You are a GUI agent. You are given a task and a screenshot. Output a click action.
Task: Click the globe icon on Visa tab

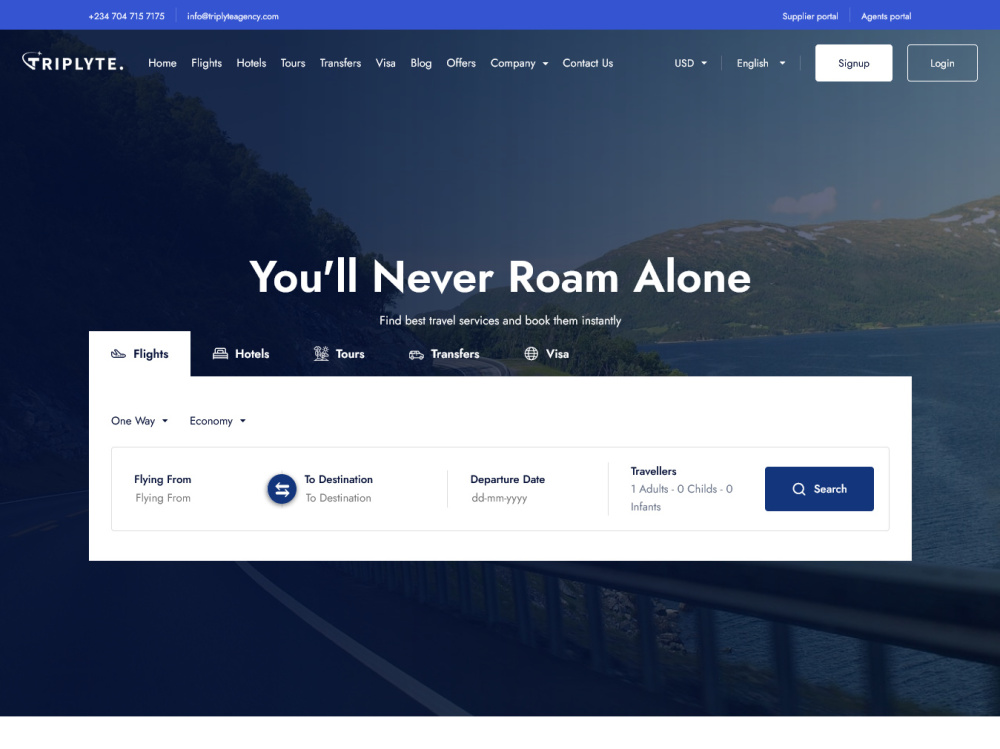pos(531,354)
